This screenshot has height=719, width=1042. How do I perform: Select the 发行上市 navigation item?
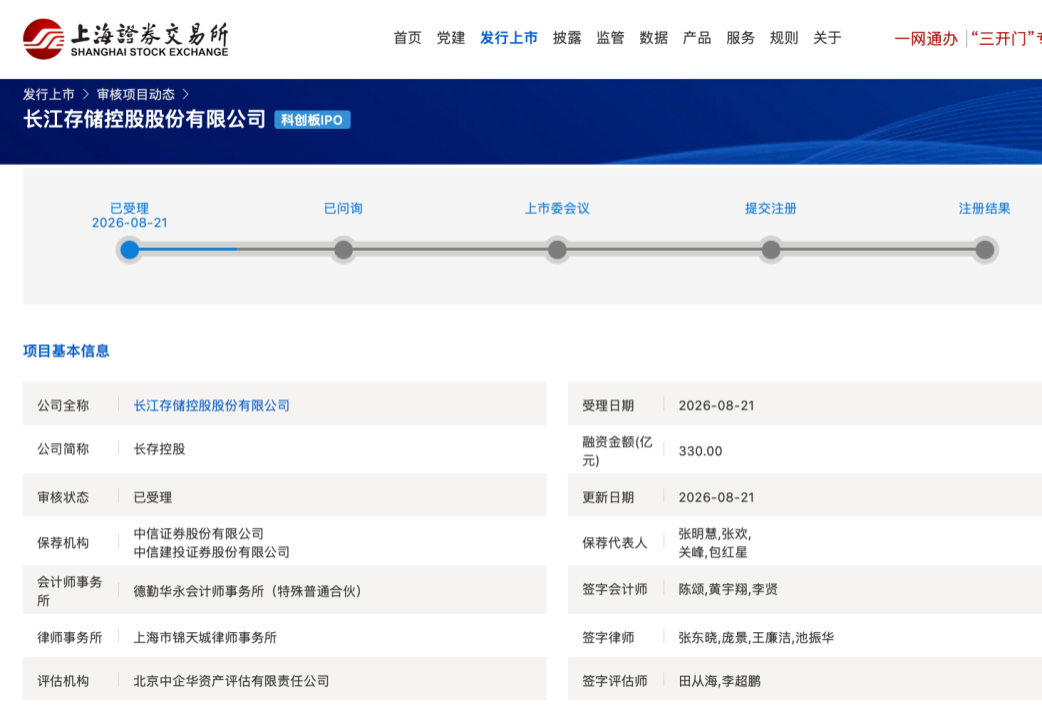(x=508, y=38)
